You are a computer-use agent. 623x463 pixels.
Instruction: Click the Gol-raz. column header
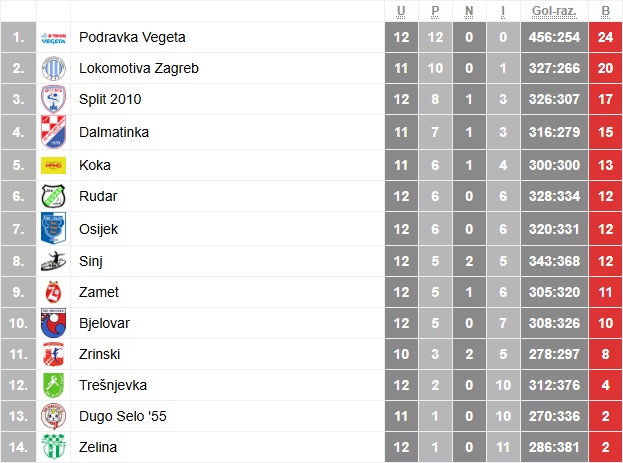(554, 11)
